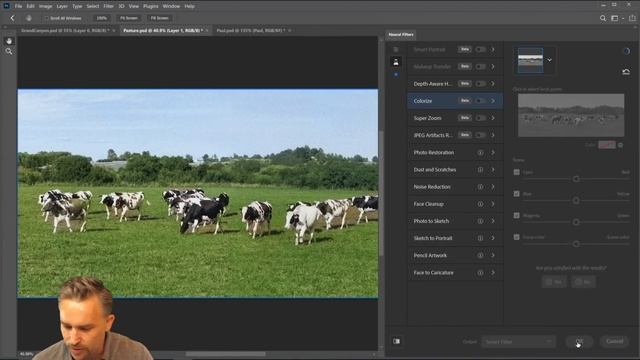Expand the Makeup Transfer filter arrow
The image size is (640, 360).
pos(493,67)
